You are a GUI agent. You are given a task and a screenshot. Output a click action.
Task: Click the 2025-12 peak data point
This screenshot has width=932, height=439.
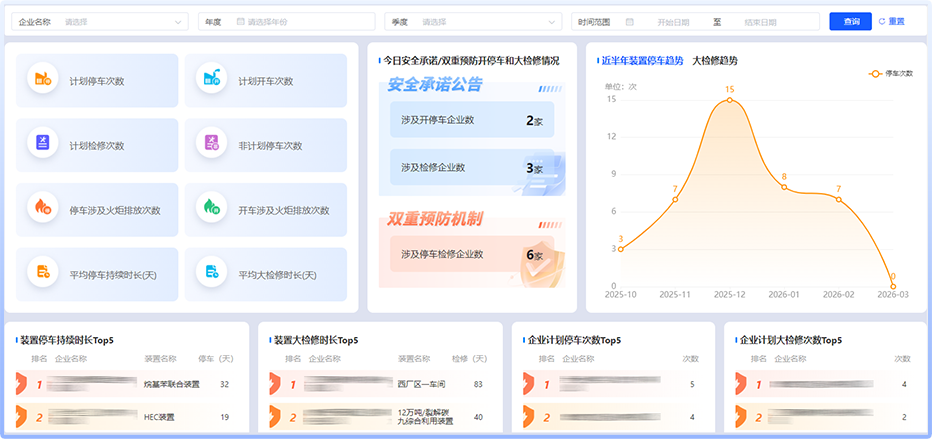[x=729, y=100]
